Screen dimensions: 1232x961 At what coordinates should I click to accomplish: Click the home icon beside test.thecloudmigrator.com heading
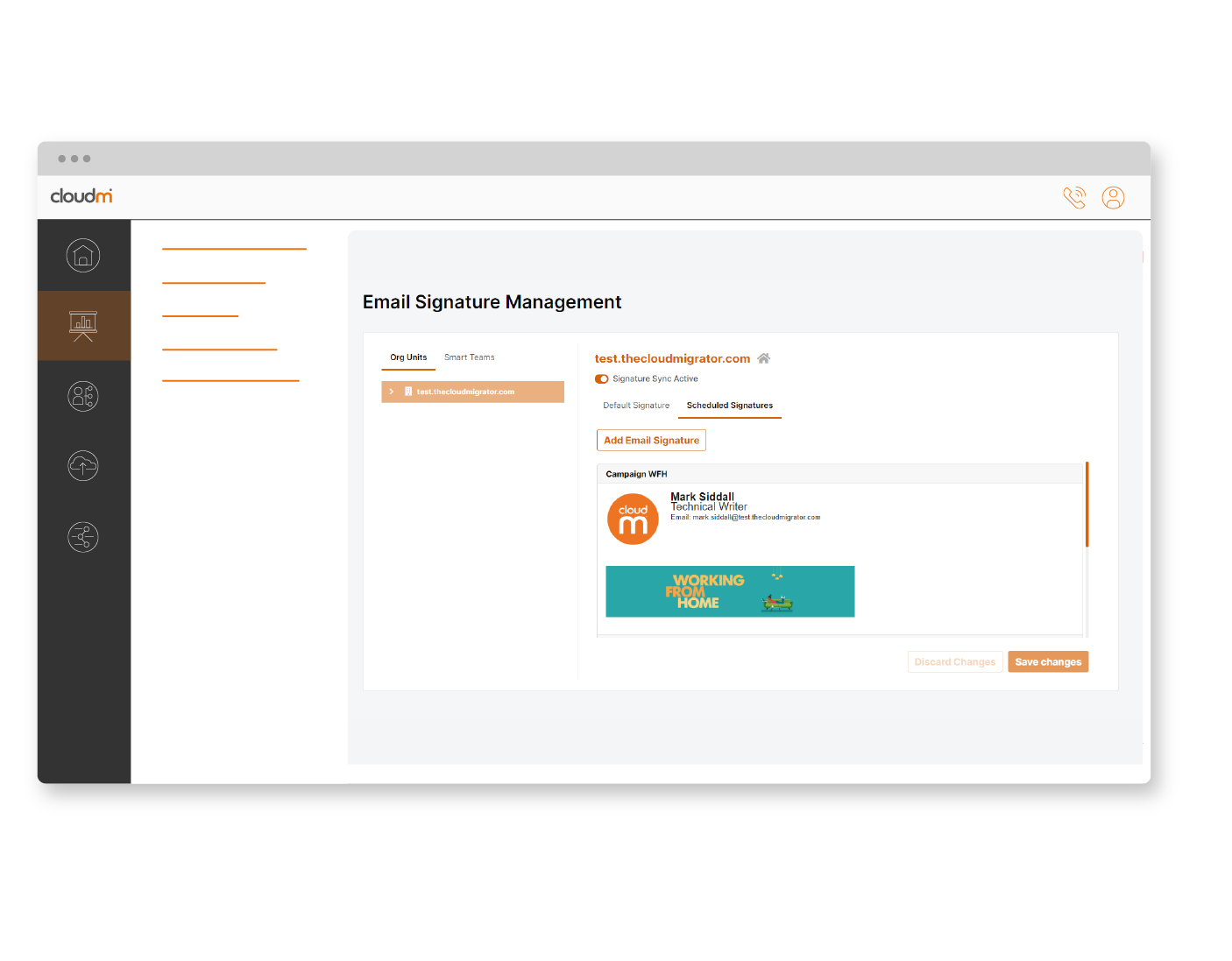click(x=763, y=358)
